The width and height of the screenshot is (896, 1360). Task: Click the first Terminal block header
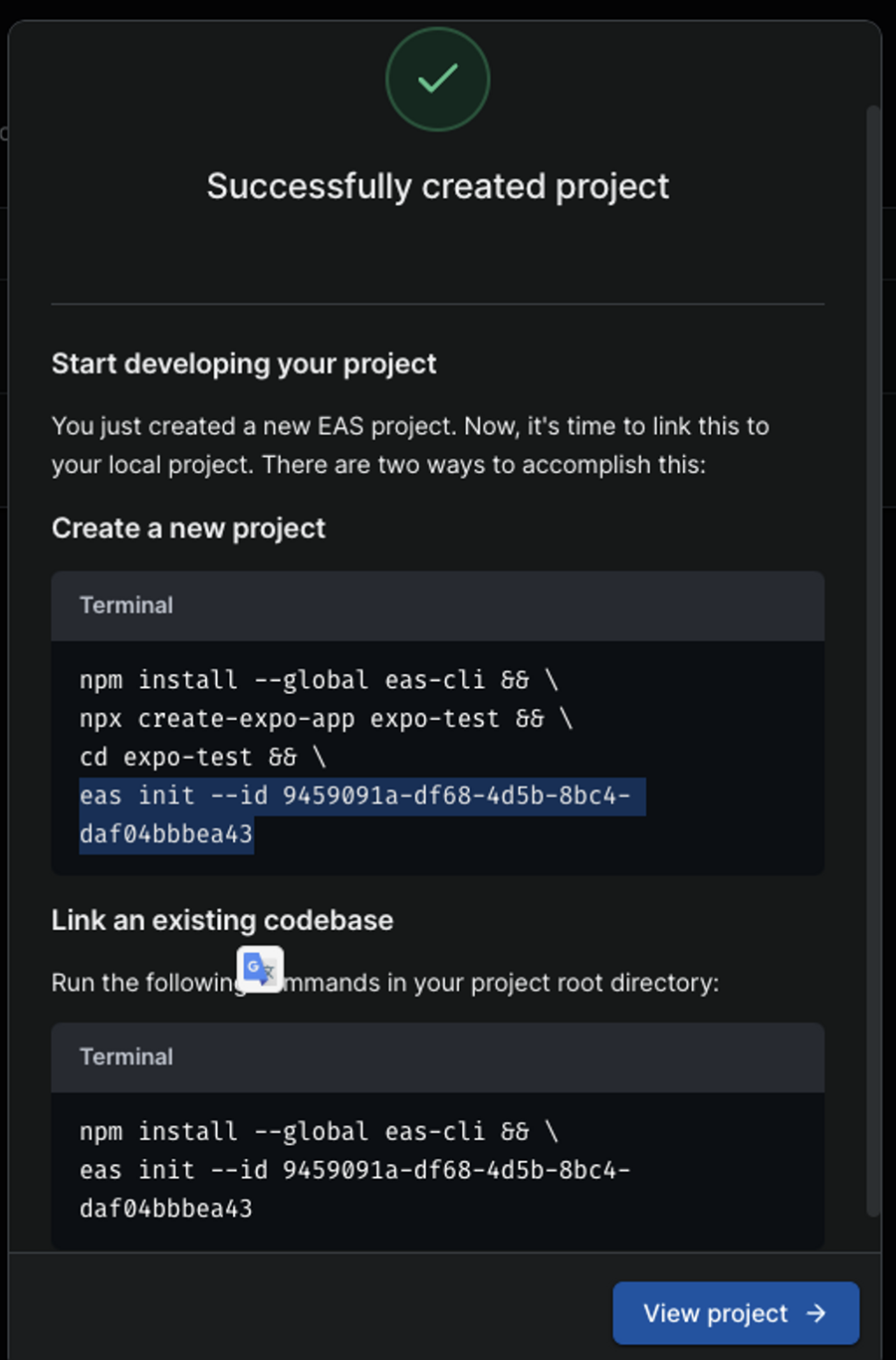click(437, 606)
